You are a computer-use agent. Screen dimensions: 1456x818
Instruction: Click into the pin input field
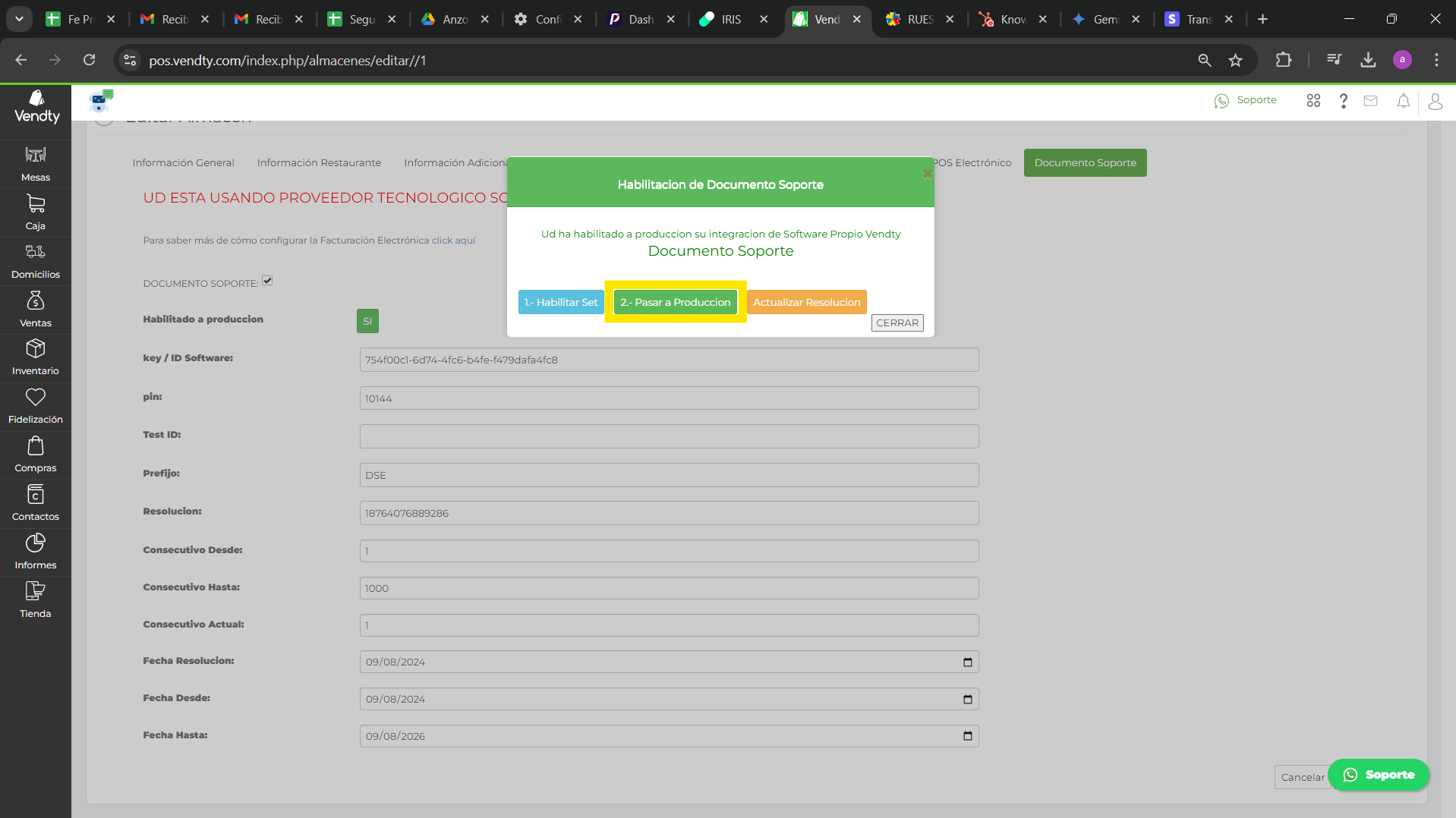click(x=669, y=398)
